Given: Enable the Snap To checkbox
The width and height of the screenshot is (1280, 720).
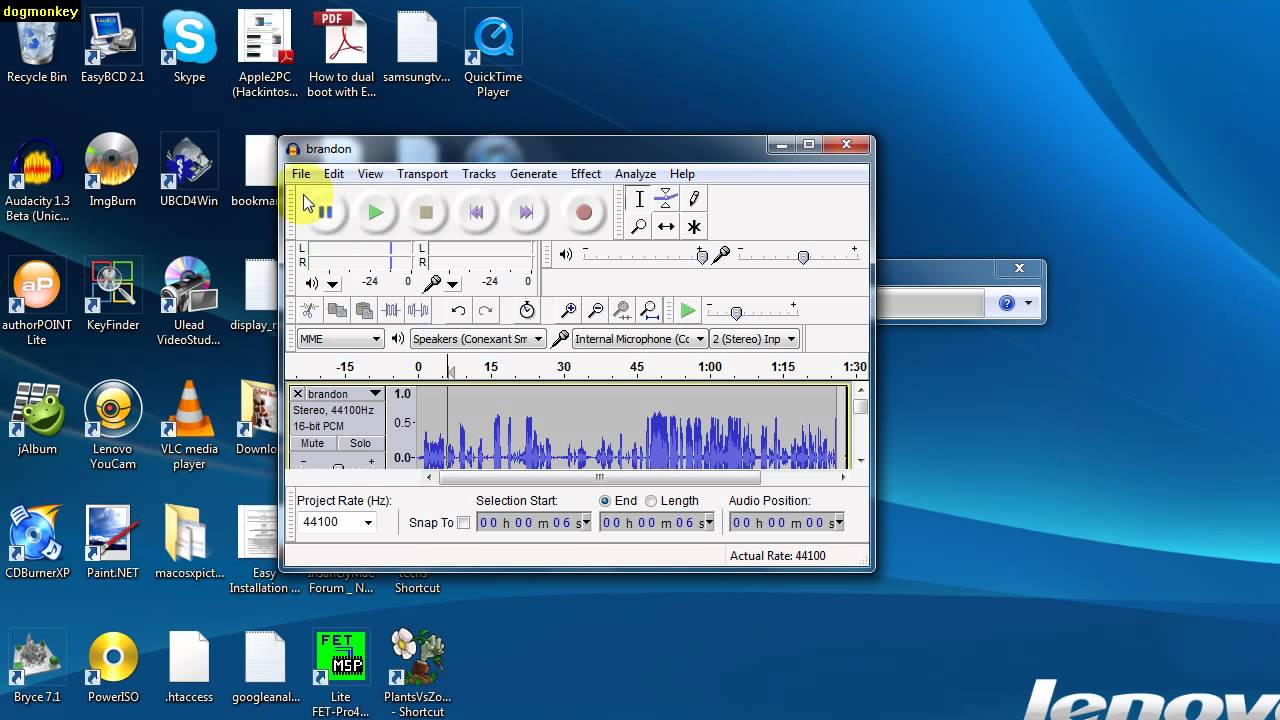Looking at the screenshot, I should [x=463, y=523].
